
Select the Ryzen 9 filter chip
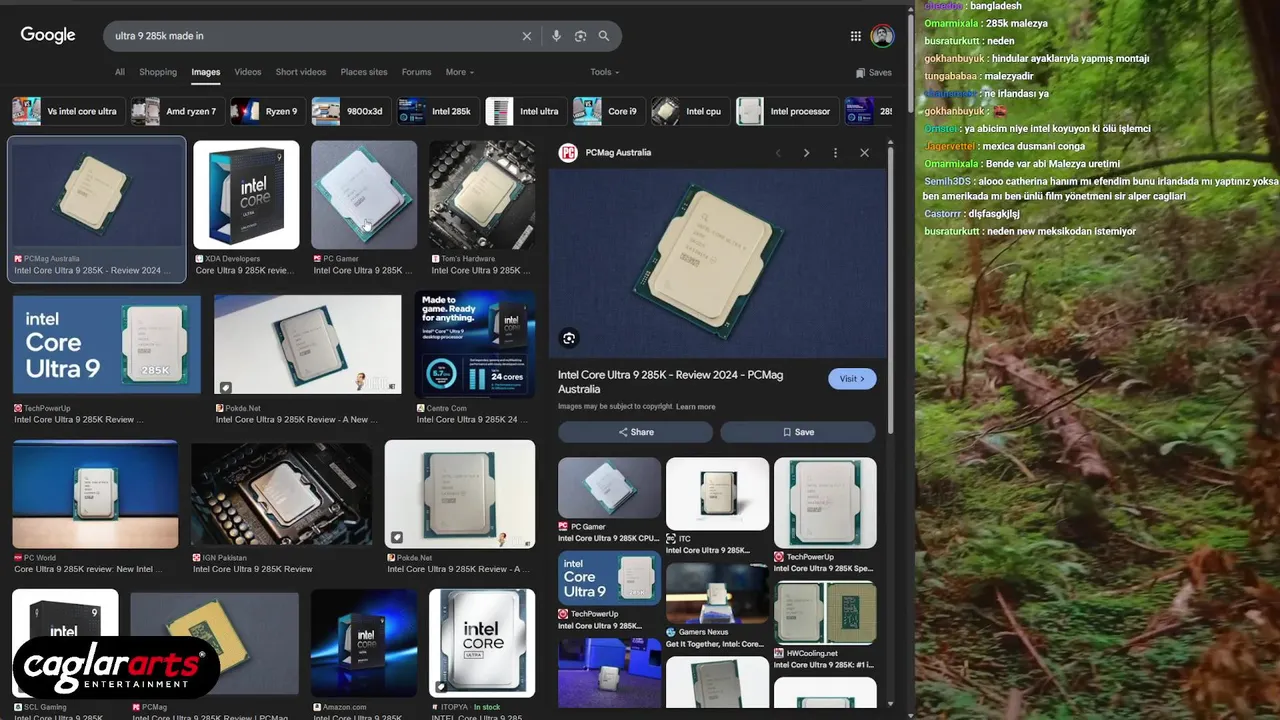tap(267, 111)
